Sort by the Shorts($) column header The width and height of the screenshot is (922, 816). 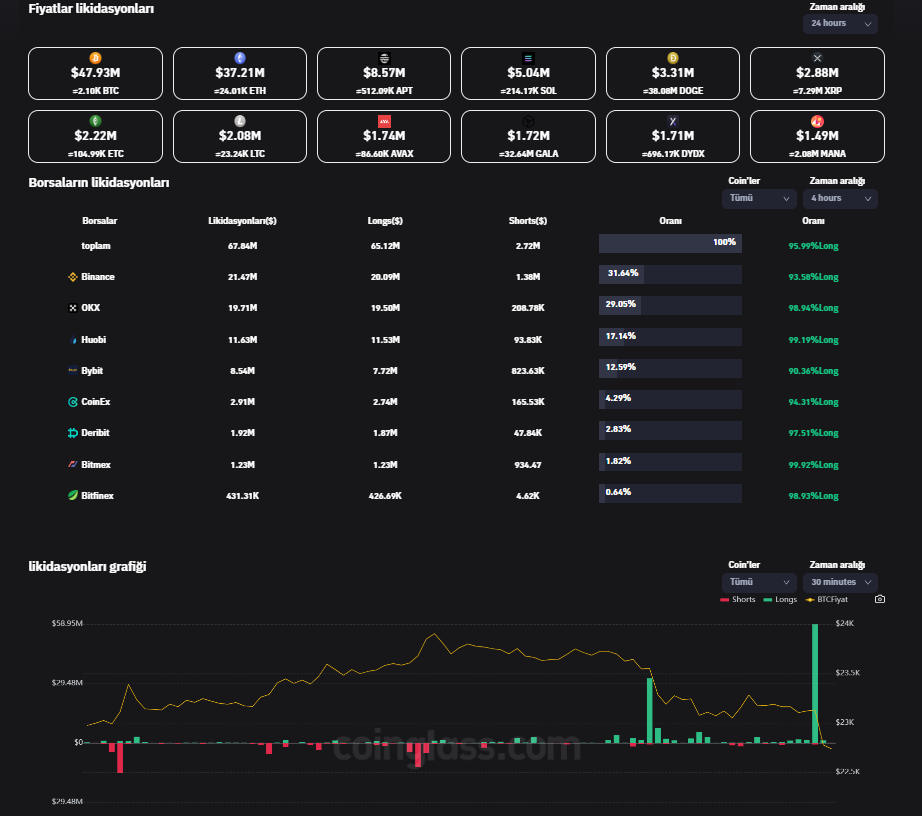[x=528, y=221]
